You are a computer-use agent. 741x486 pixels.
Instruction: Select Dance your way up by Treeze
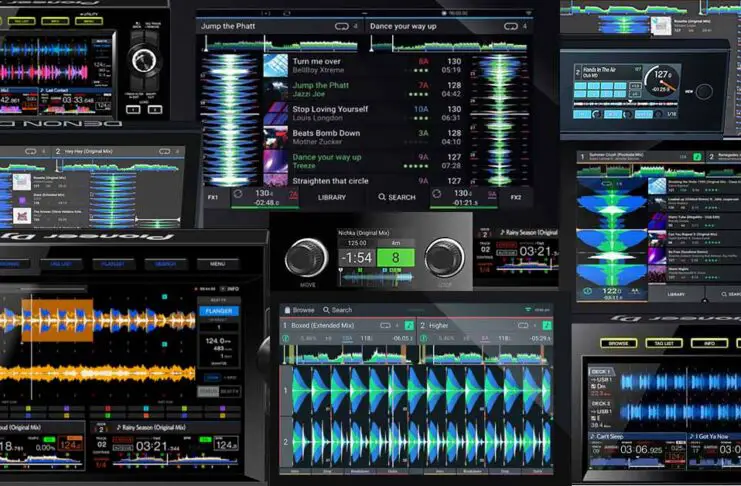[x=362, y=161]
